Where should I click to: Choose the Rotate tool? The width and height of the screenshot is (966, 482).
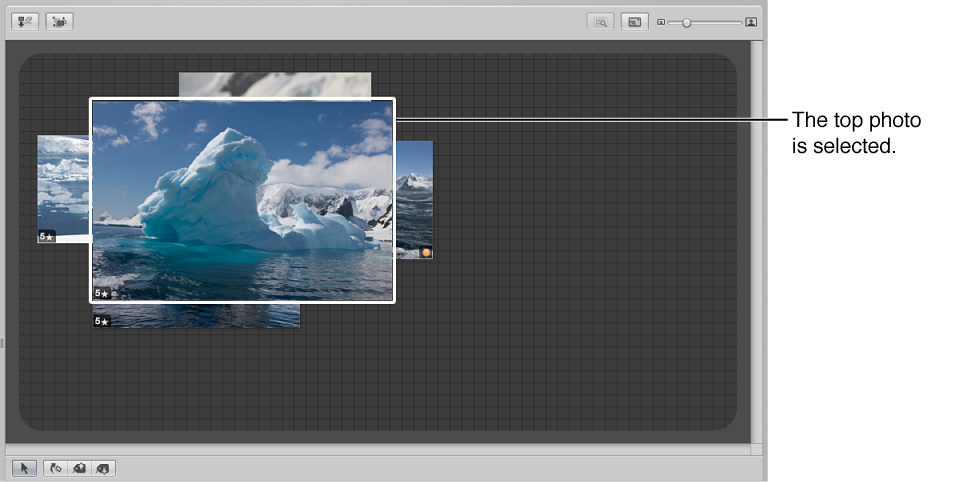[x=56, y=468]
